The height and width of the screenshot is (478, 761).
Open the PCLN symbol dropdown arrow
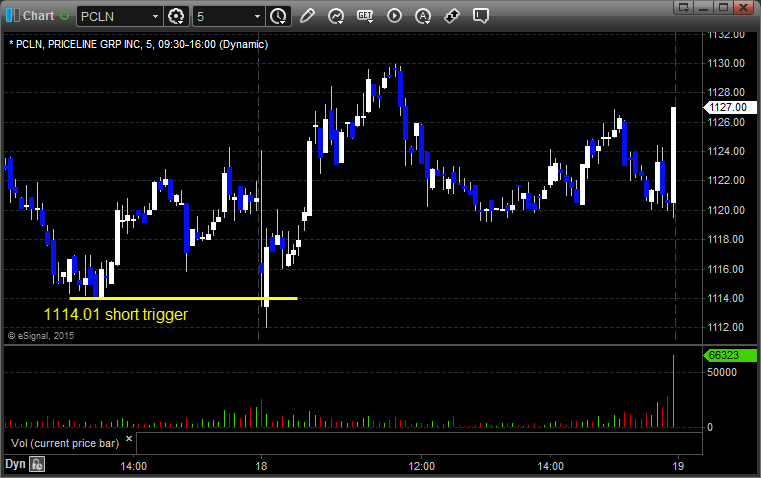(x=155, y=16)
